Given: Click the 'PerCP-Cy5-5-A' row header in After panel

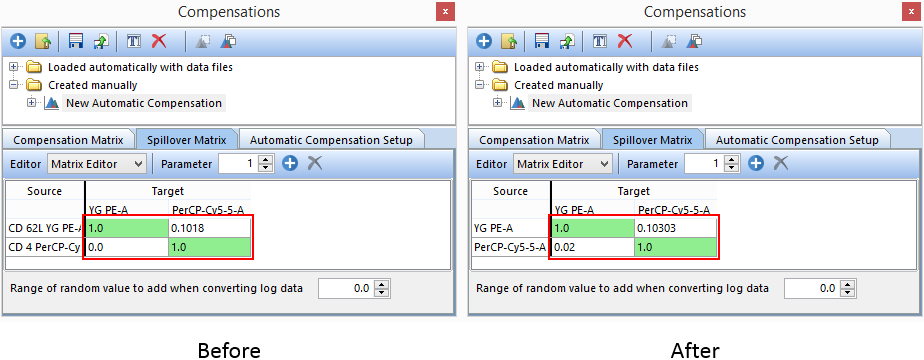Looking at the screenshot, I should pyautogui.click(x=512, y=248).
